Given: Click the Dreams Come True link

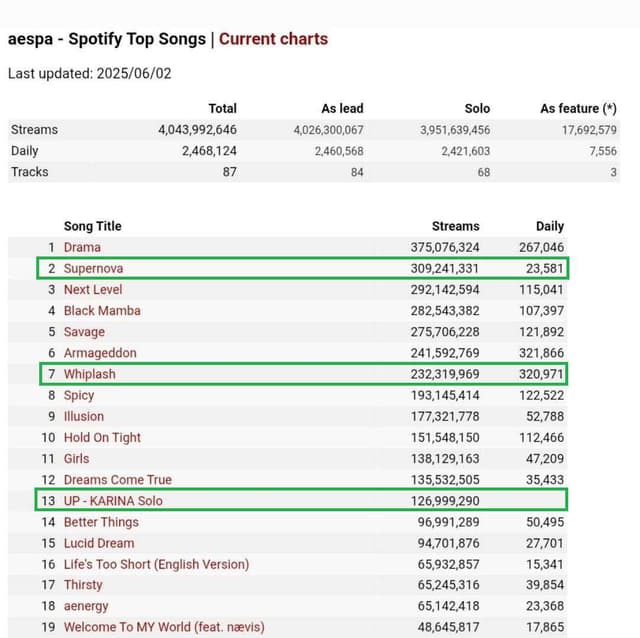Looking at the screenshot, I should 117,479.
